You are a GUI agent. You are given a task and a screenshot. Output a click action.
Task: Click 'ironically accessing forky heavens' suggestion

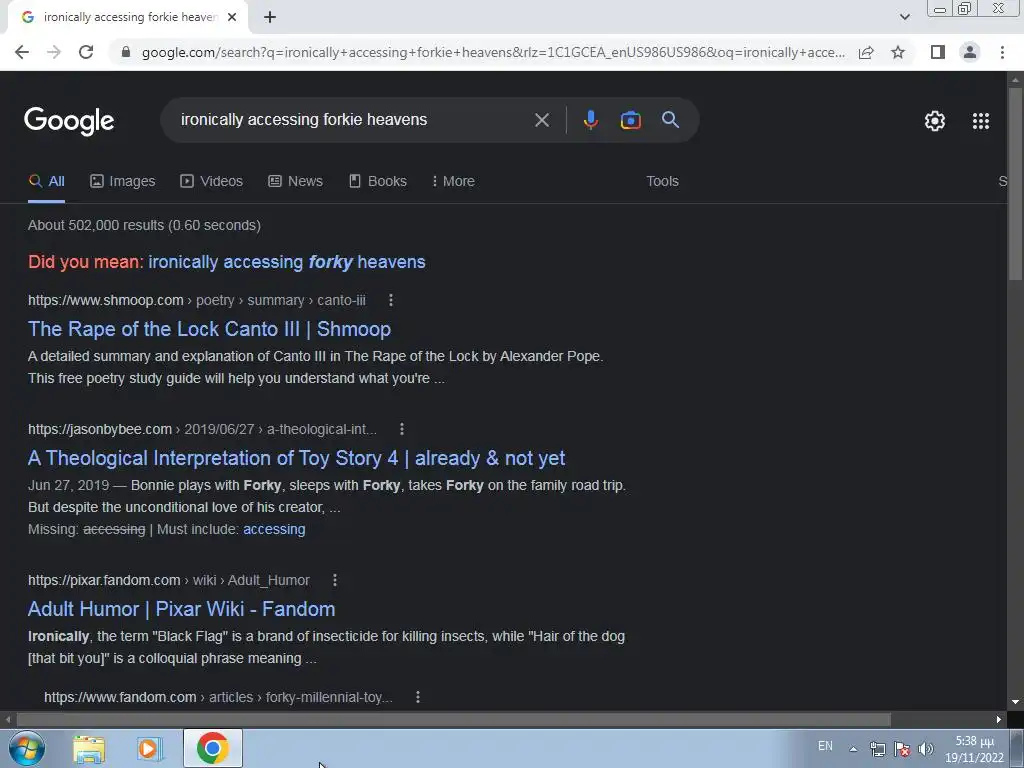click(287, 262)
